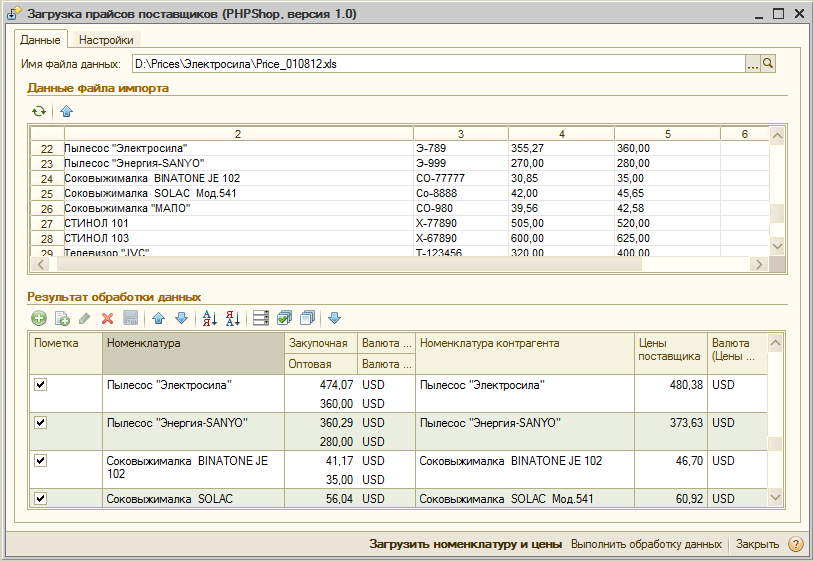Click Номенклатура контрагента column header
Screen dimensions: 813x561
click(525, 354)
